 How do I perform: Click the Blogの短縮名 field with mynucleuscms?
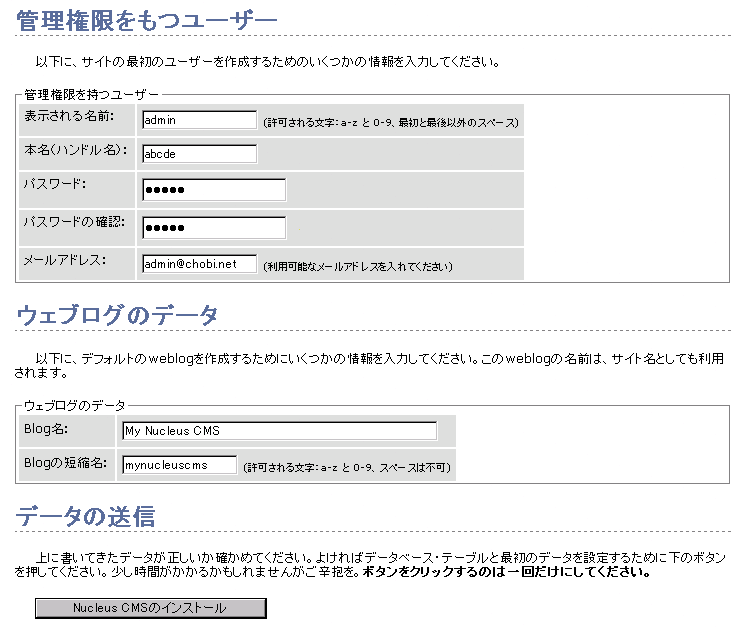(179, 465)
